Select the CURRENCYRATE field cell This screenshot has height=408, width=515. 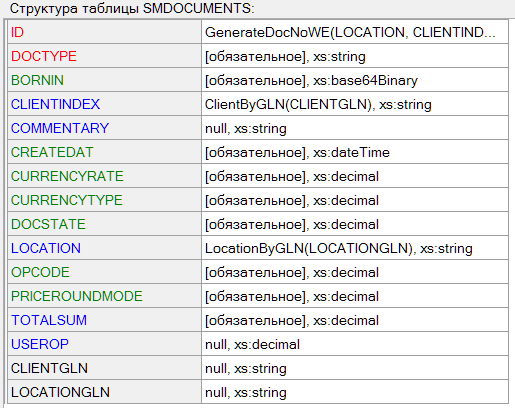pos(104,176)
